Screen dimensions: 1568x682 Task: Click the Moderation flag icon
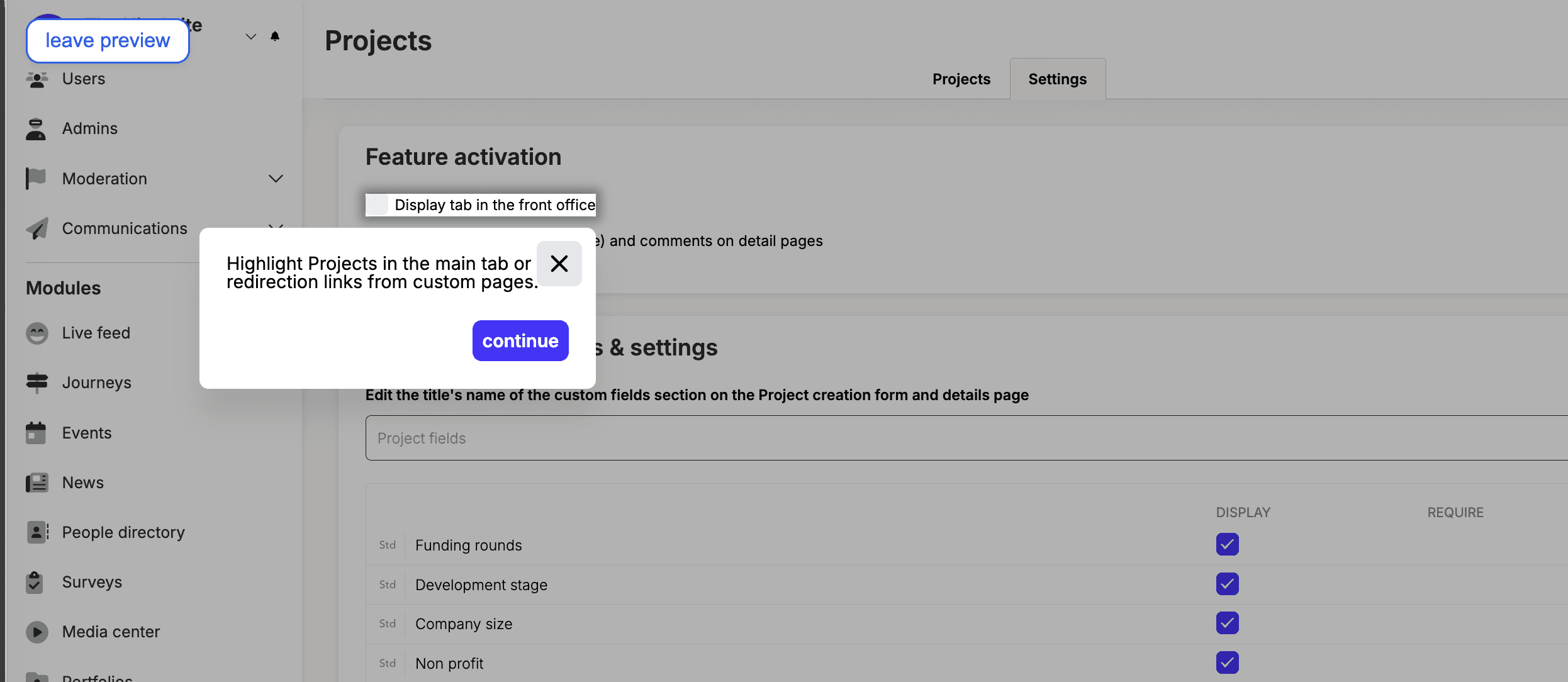36,179
